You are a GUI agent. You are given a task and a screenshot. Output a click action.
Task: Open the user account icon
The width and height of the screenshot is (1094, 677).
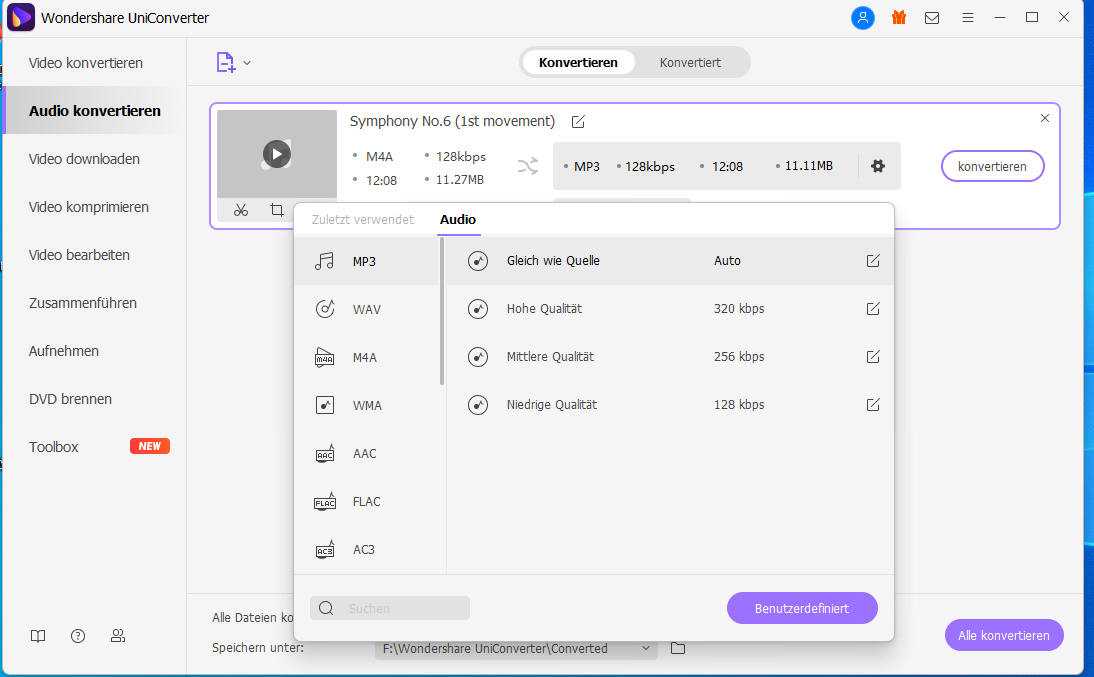click(862, 18)
